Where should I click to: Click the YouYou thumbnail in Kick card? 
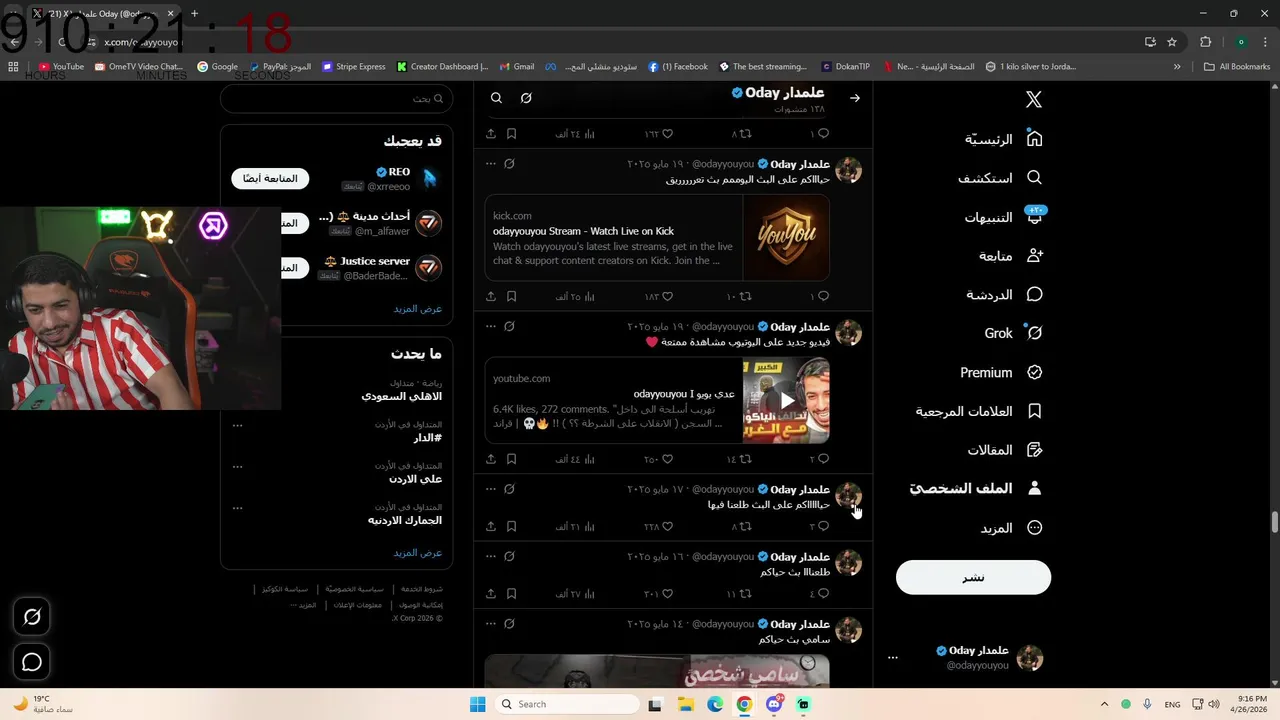click(x=786, y=238)
